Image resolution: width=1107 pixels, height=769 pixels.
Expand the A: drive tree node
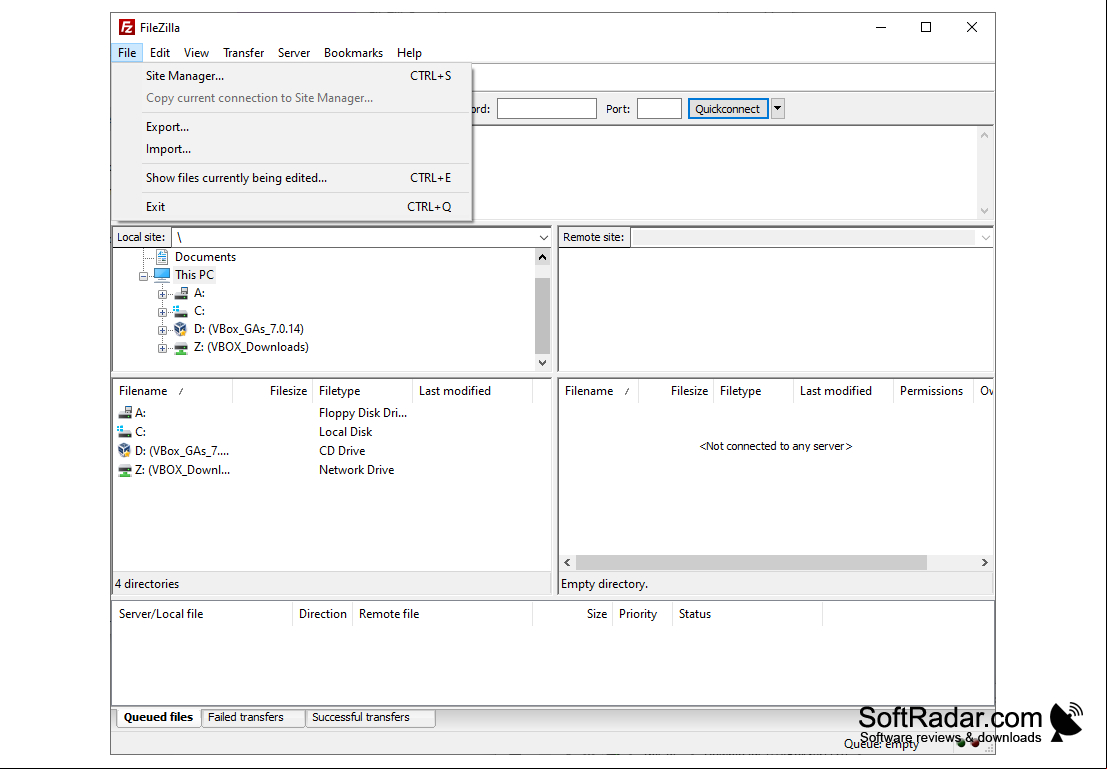coord(162,294)
